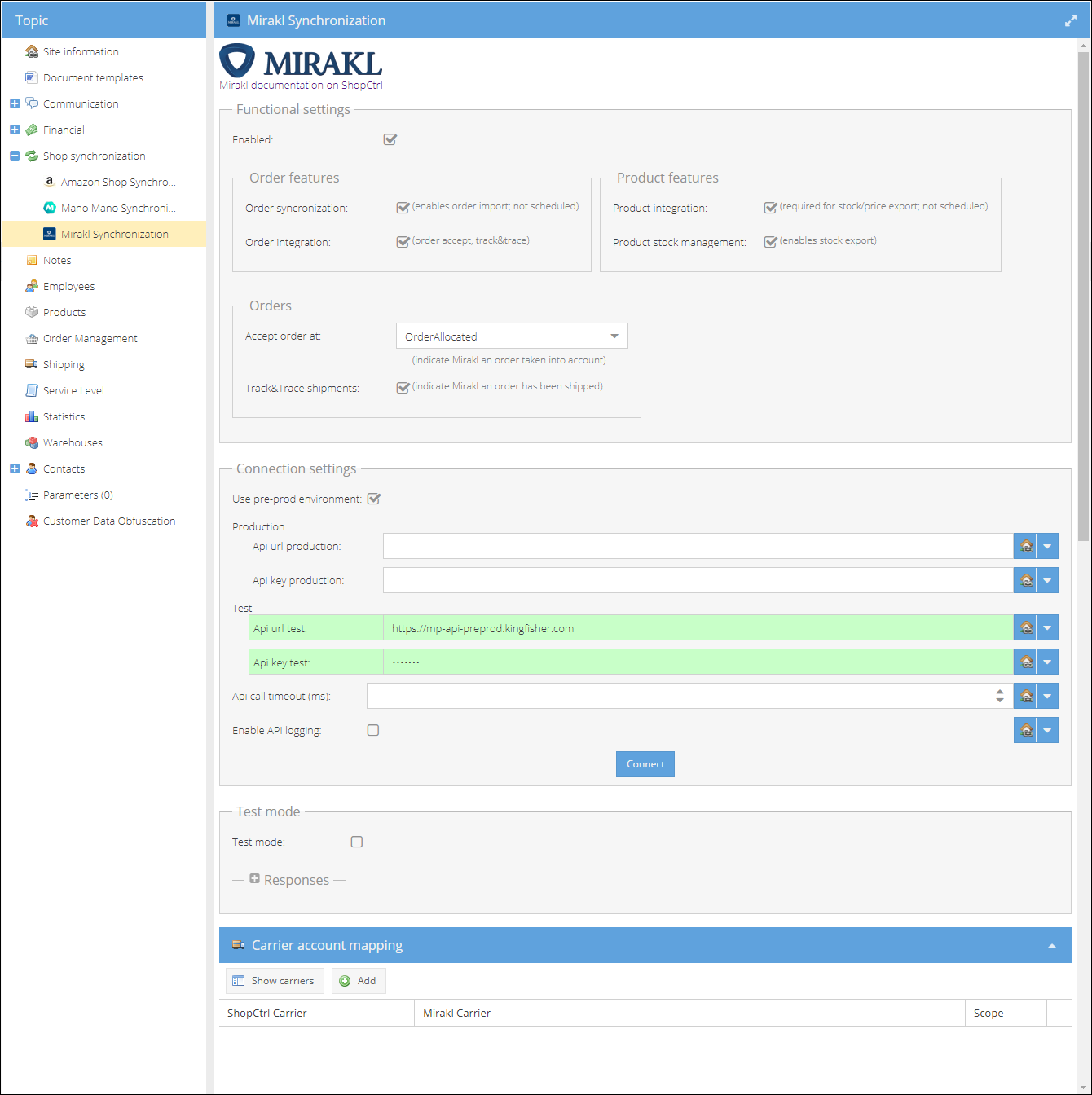
Task: Select Site information in topic tree
Action: coord(104,51)
